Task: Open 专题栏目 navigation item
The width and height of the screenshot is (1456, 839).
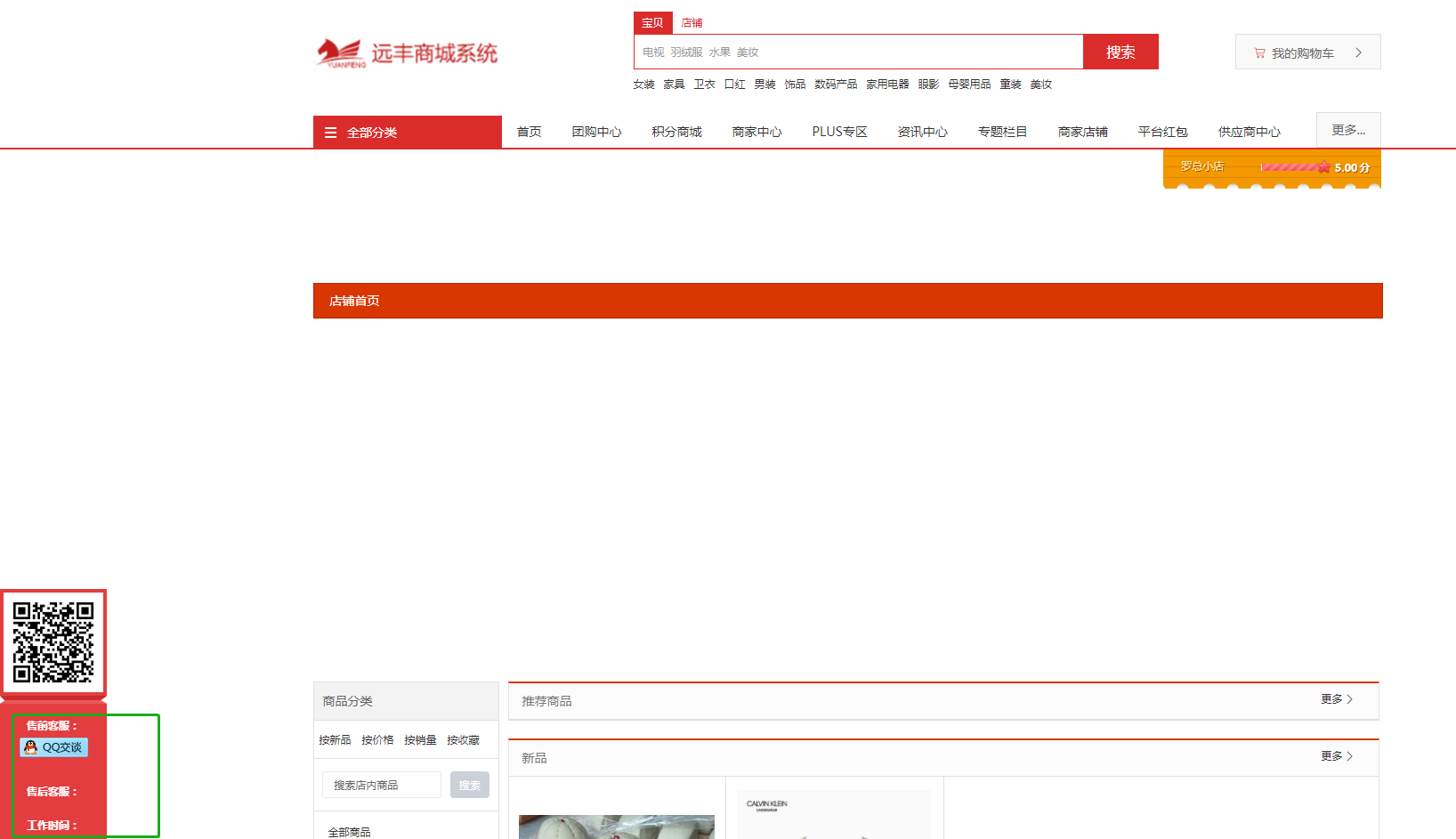Action: coord(1002,132)
